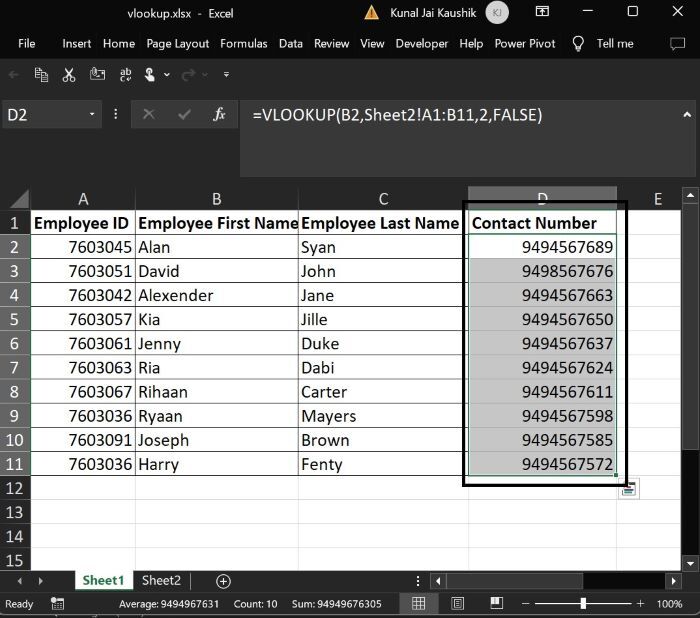Click the Auto Fill Options icon
This screenshot has width=700, height=618.
[x=629, y=489]
